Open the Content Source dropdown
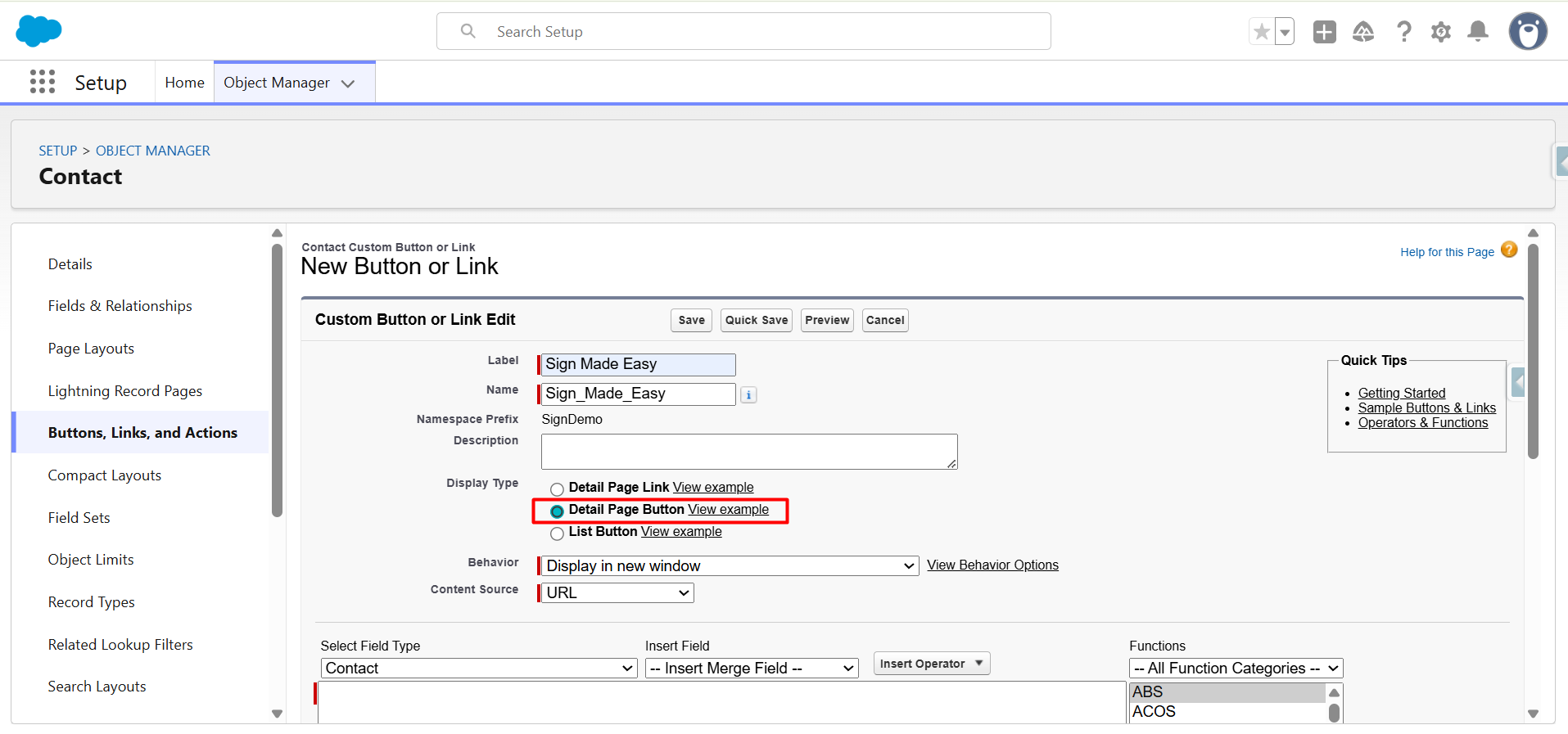 click(x=617, y=593)
